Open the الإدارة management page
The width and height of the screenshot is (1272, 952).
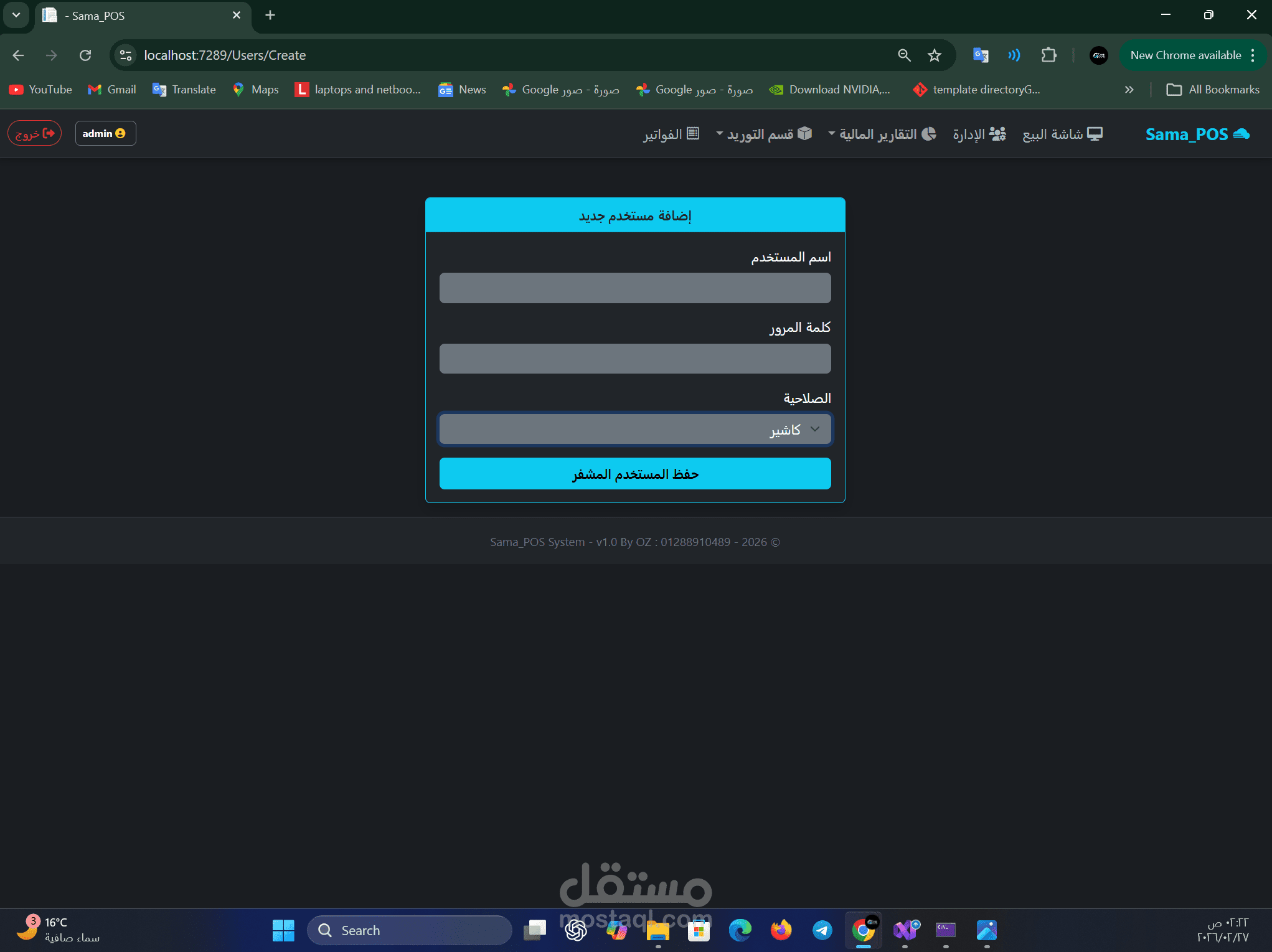979,134
